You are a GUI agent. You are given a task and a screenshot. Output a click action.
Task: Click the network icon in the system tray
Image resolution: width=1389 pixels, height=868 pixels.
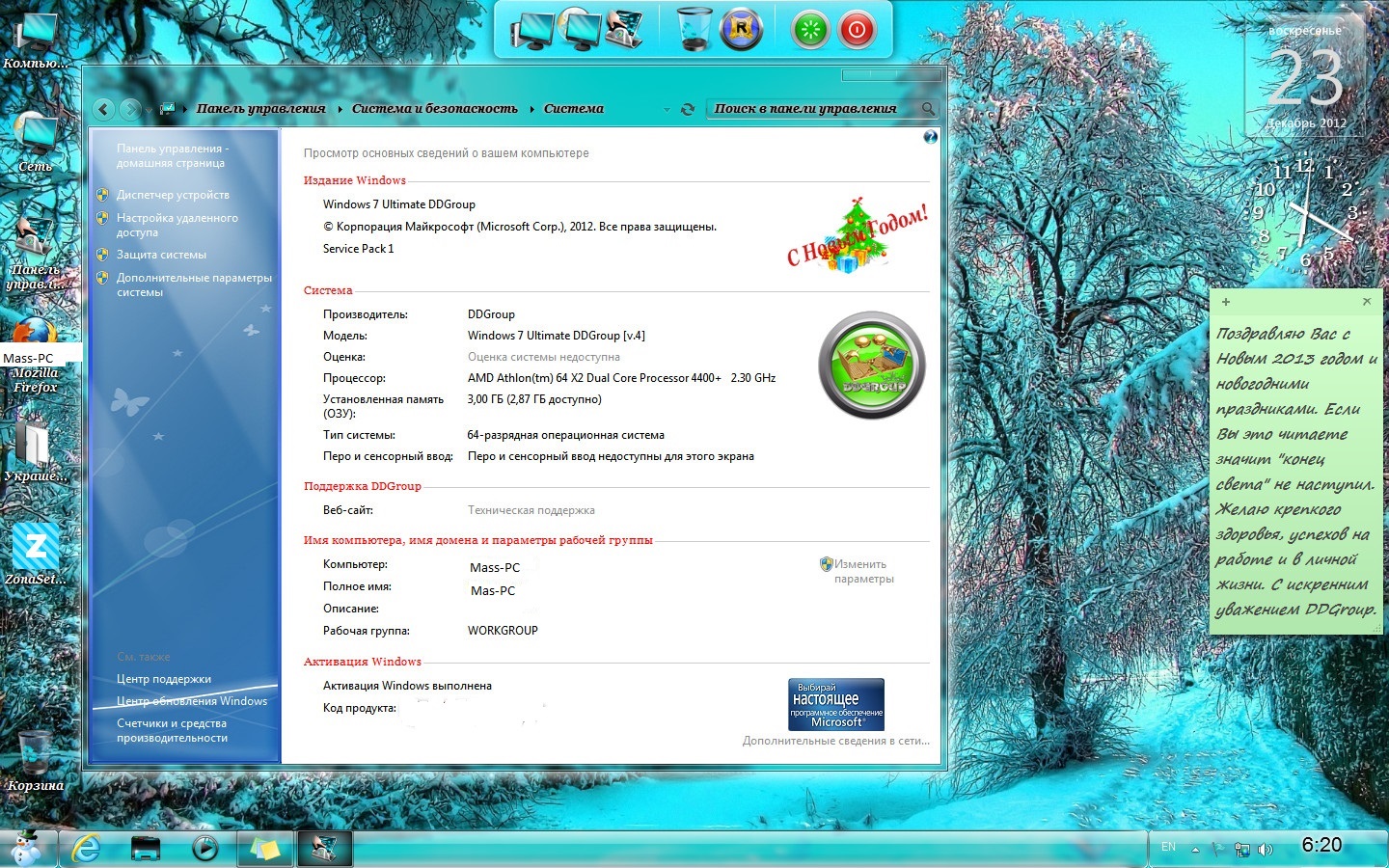pyautogui.click(x=1242, y=850)
